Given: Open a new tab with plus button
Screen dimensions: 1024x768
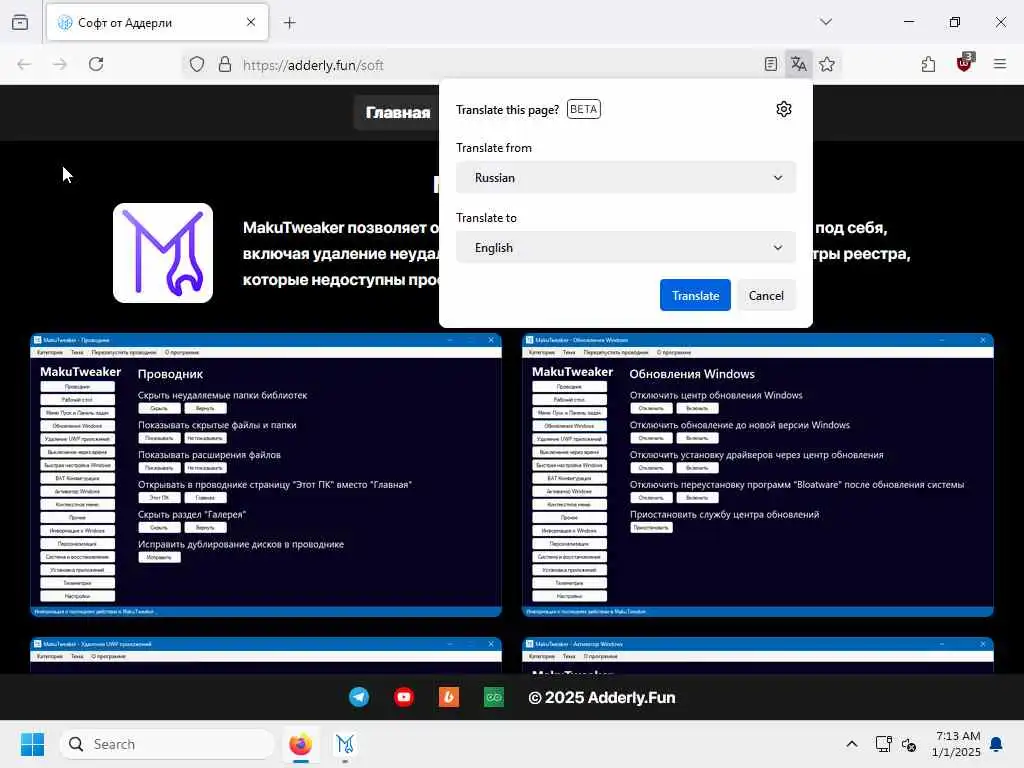Looking at the screenshot, I should [289, 23].
